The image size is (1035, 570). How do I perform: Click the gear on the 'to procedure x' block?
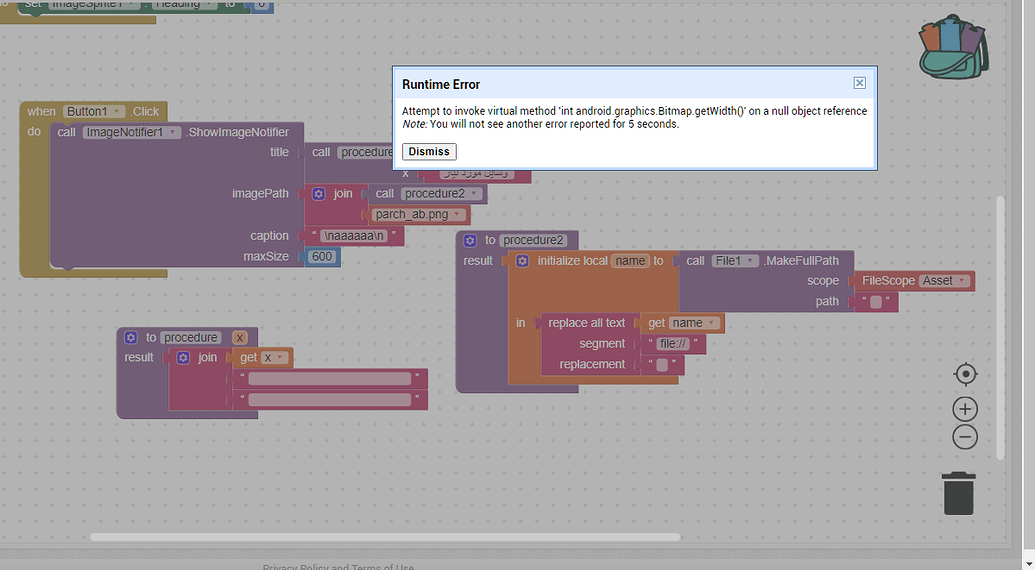click(x=131, y=338)
